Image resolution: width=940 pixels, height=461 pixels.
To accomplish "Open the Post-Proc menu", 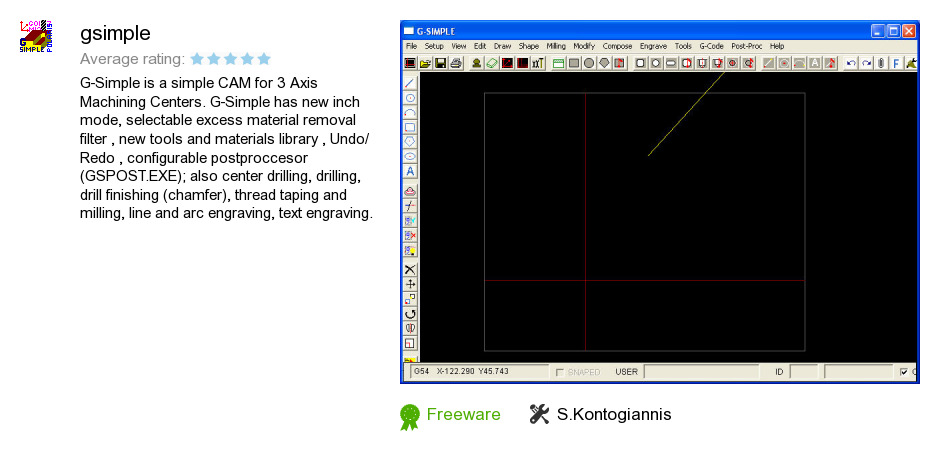I will 746,46.
